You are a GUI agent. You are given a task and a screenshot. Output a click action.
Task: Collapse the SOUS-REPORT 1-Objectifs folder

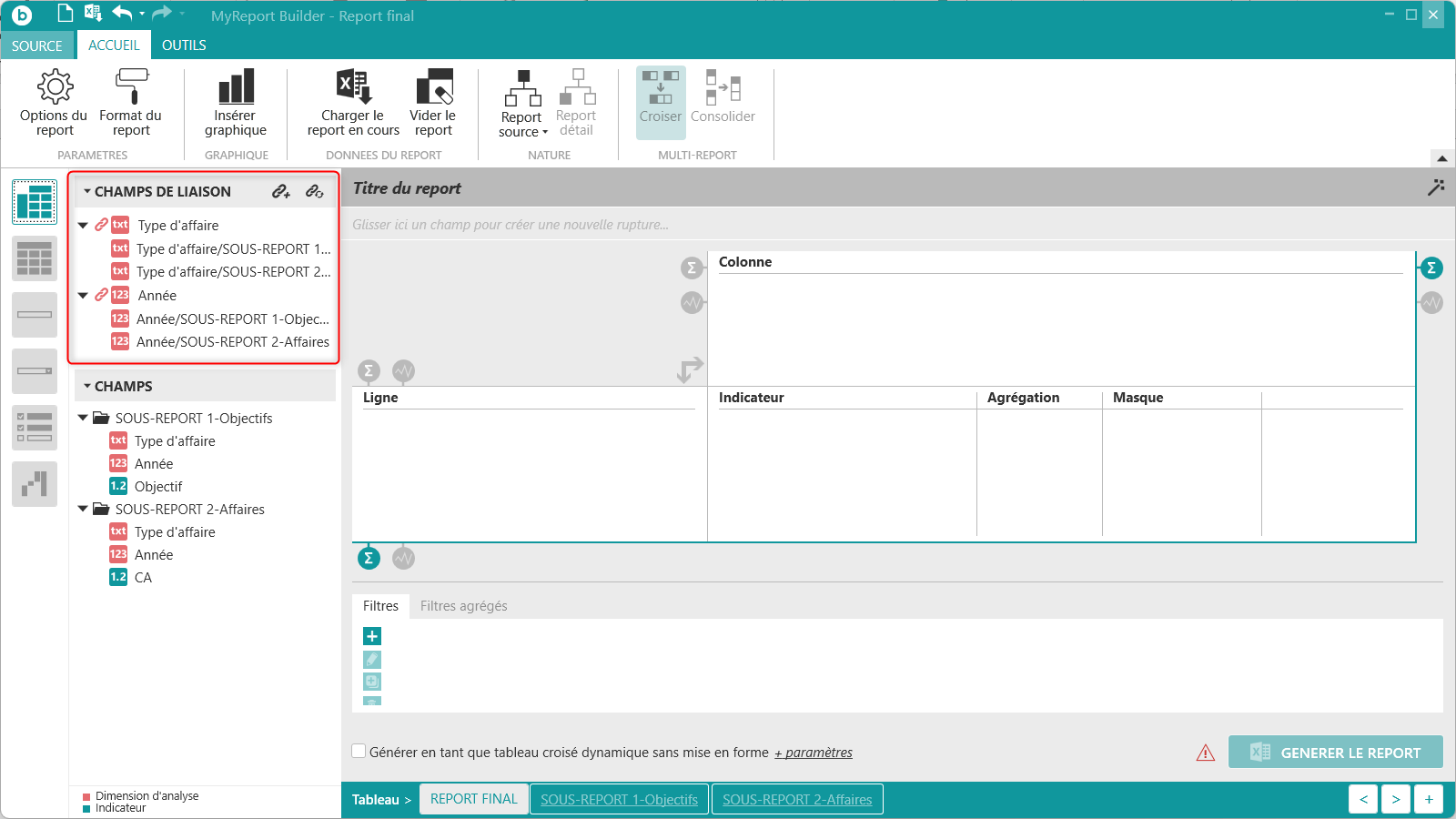83,418
